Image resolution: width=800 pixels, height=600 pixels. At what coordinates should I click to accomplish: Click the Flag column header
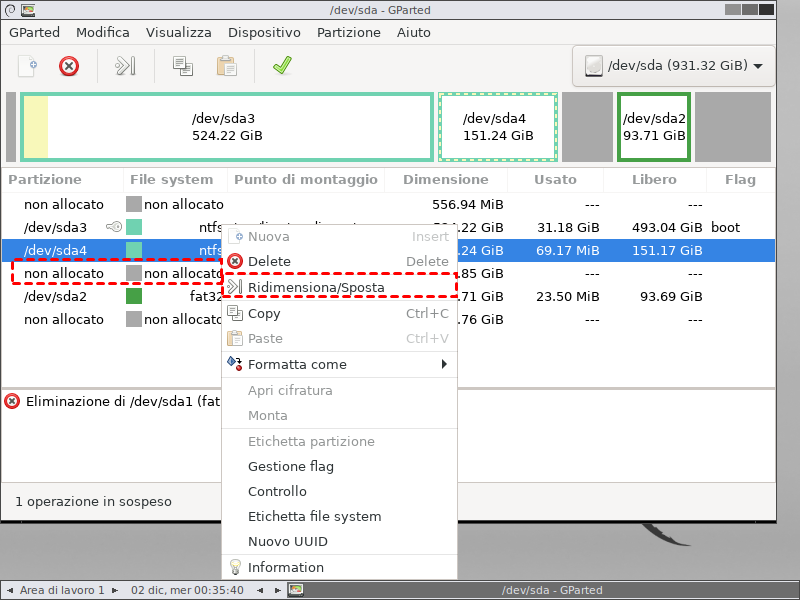(x=740, y=180)
